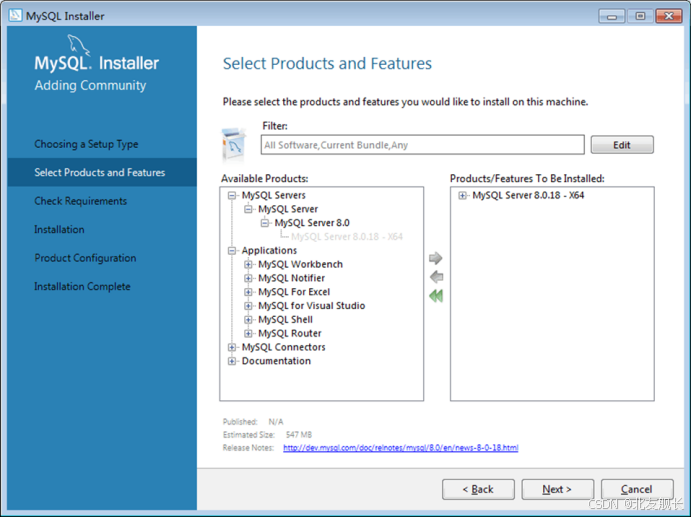Viewport: 692px width, 518px height.
Task: Collapse the MySQL Server subnode
Action: (x=248, y=209)
